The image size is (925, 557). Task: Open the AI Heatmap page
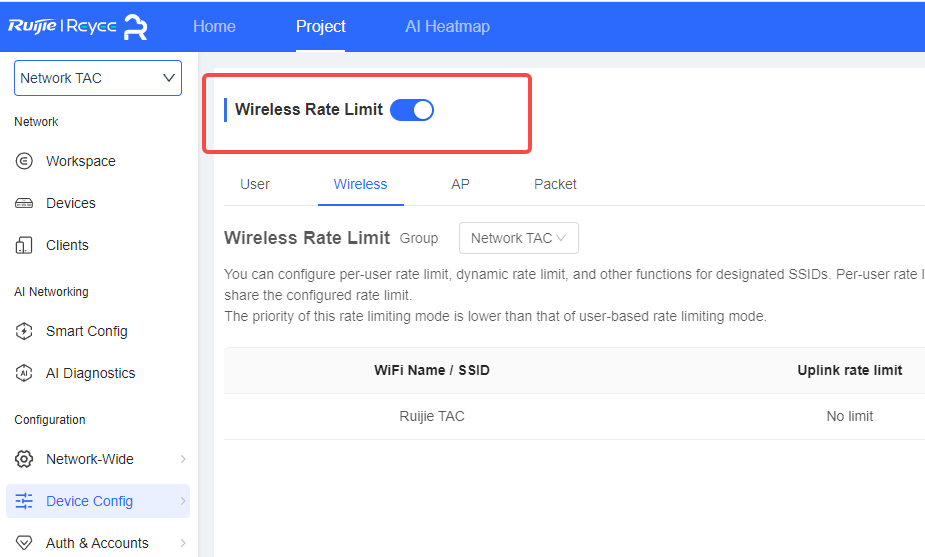[x=447, y=26]
